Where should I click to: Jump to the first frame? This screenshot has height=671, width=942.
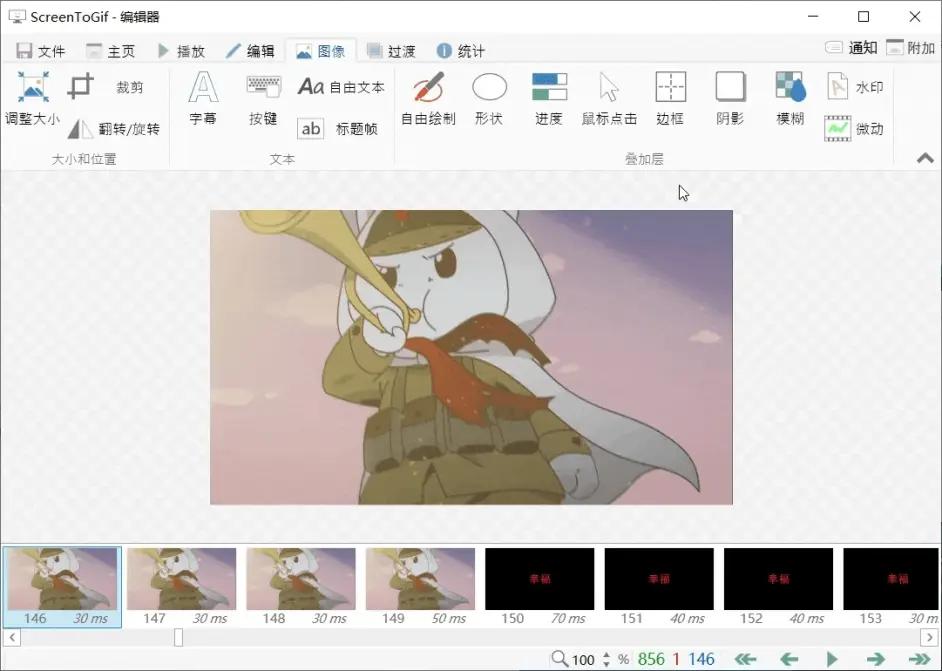click(746, 659)
